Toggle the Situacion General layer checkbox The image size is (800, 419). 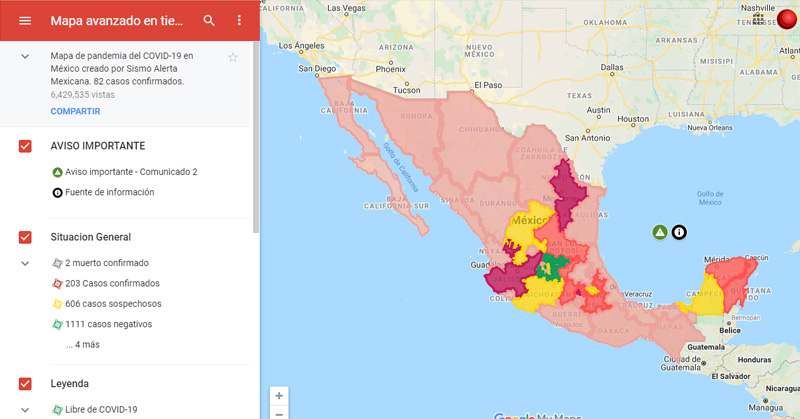pyautogui.click(x=25, y=237)
